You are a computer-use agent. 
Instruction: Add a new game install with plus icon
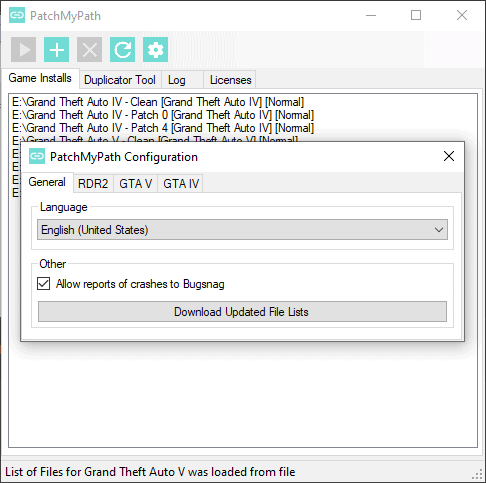click(56, 50)
